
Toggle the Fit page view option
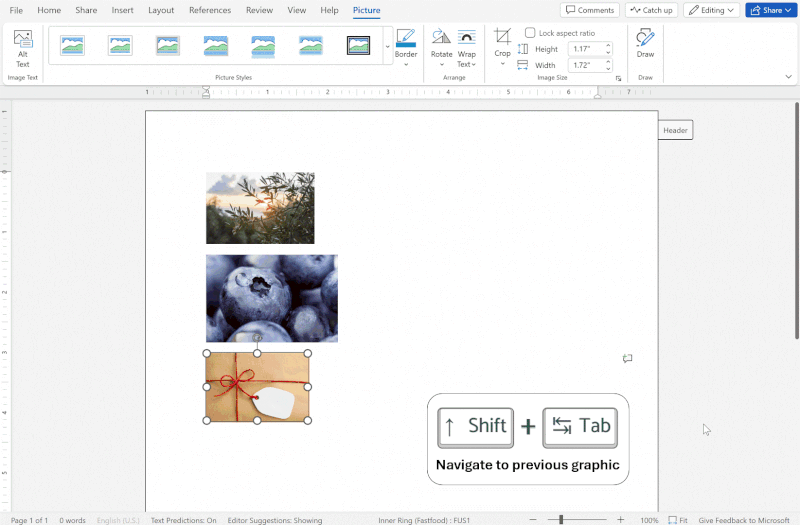677,520
